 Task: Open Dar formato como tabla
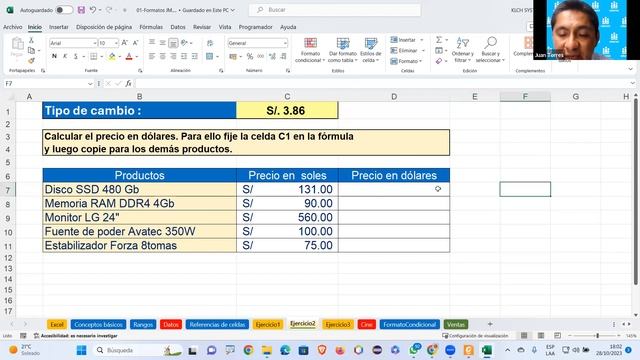pos(342,50)
